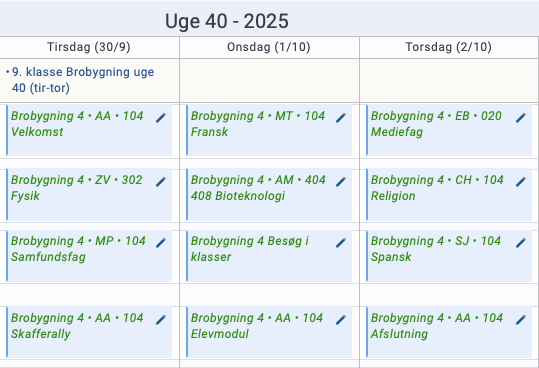
Task: Edit the Velkomst lesson pencil icon
Action: (161, 118)
